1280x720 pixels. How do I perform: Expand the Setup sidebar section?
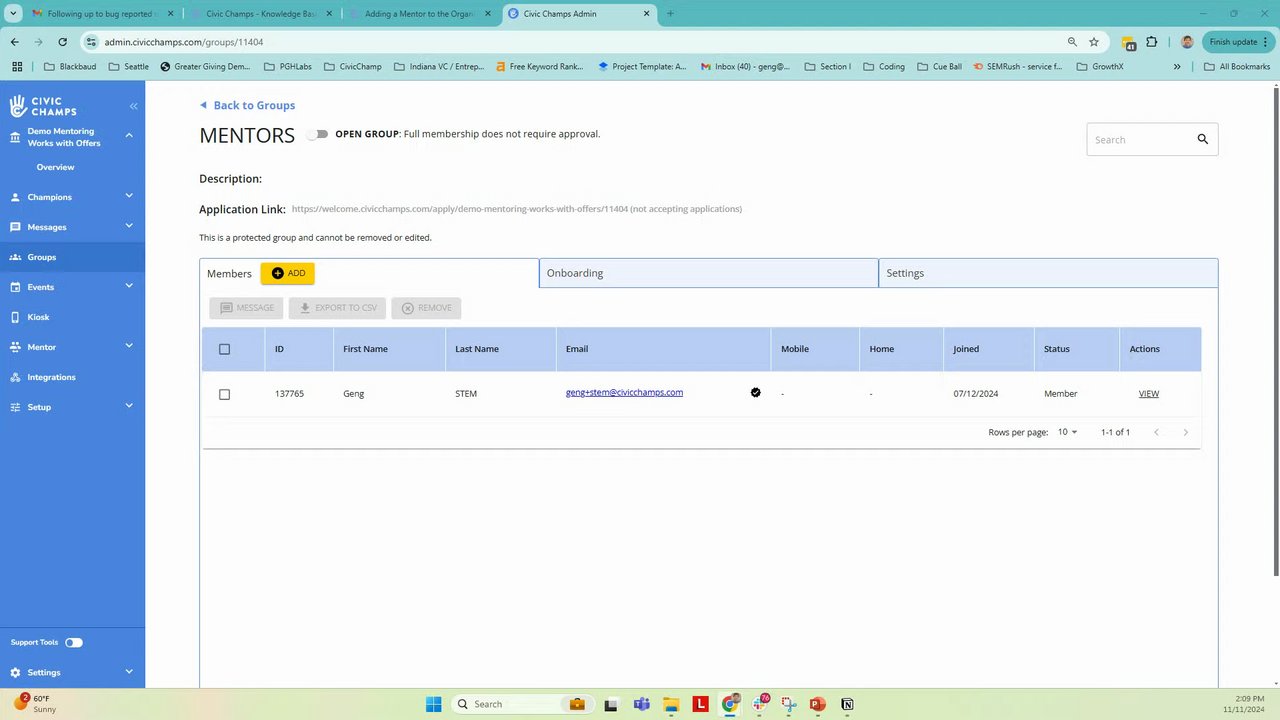pos(129,406)
